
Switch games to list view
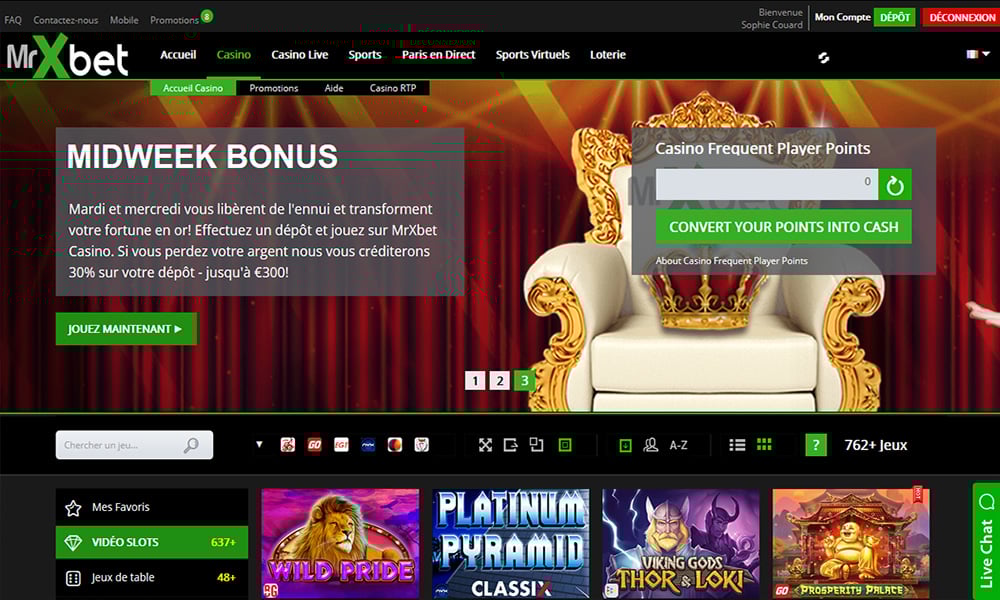pyautogui.click(x=737, y=445)
